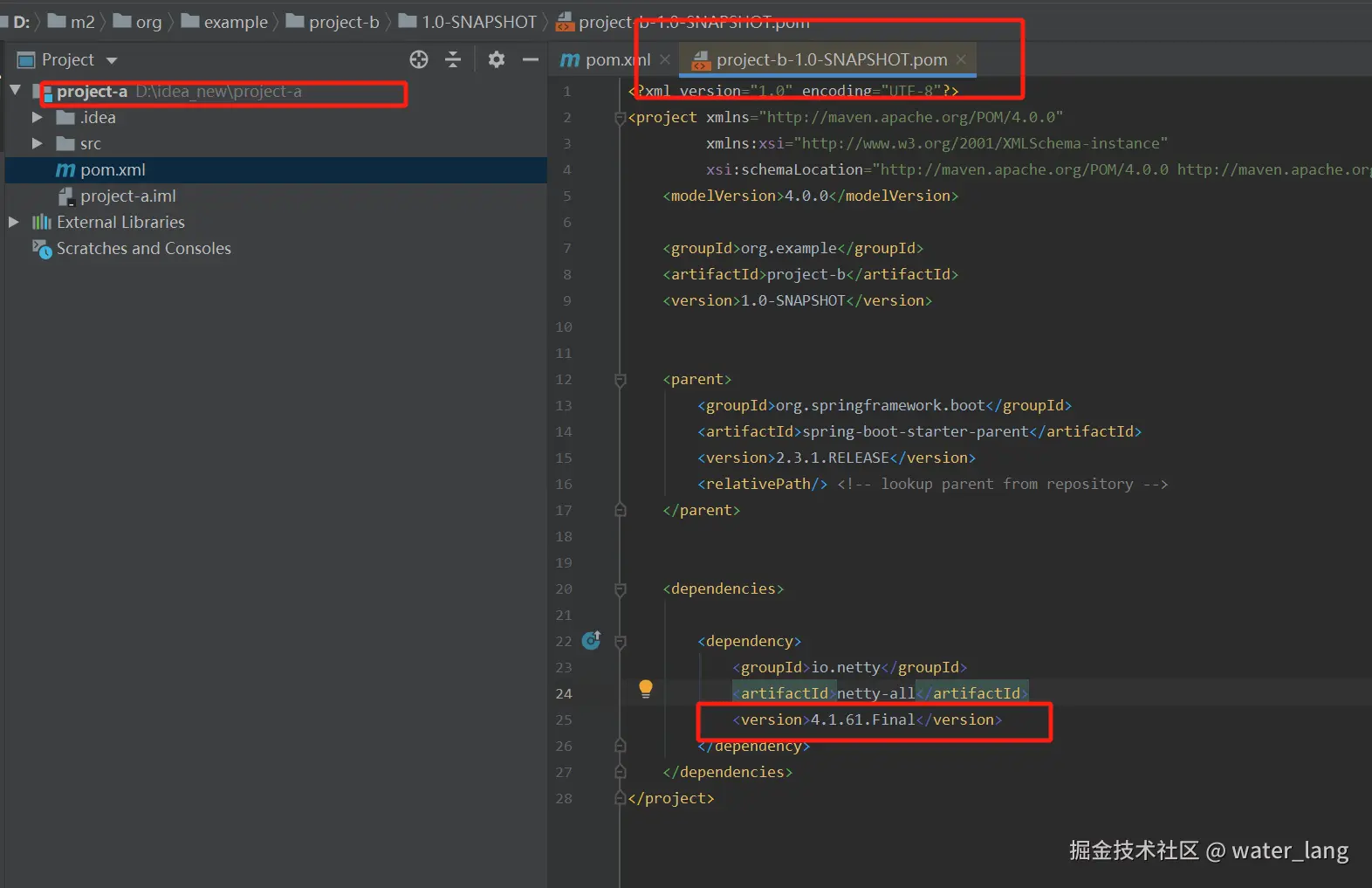The image size is (1372, 888).
Task: Click org.example groupId on line 7
Action: click(789, 248)
